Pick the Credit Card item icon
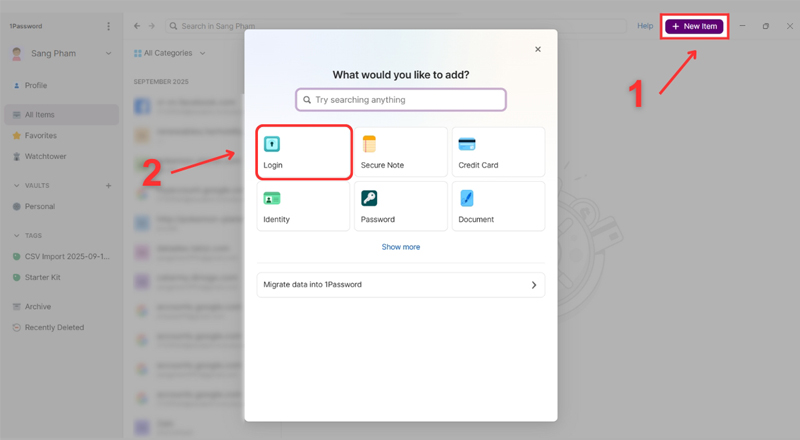This screenshot has width=800, height=440. tap(467, 145)
